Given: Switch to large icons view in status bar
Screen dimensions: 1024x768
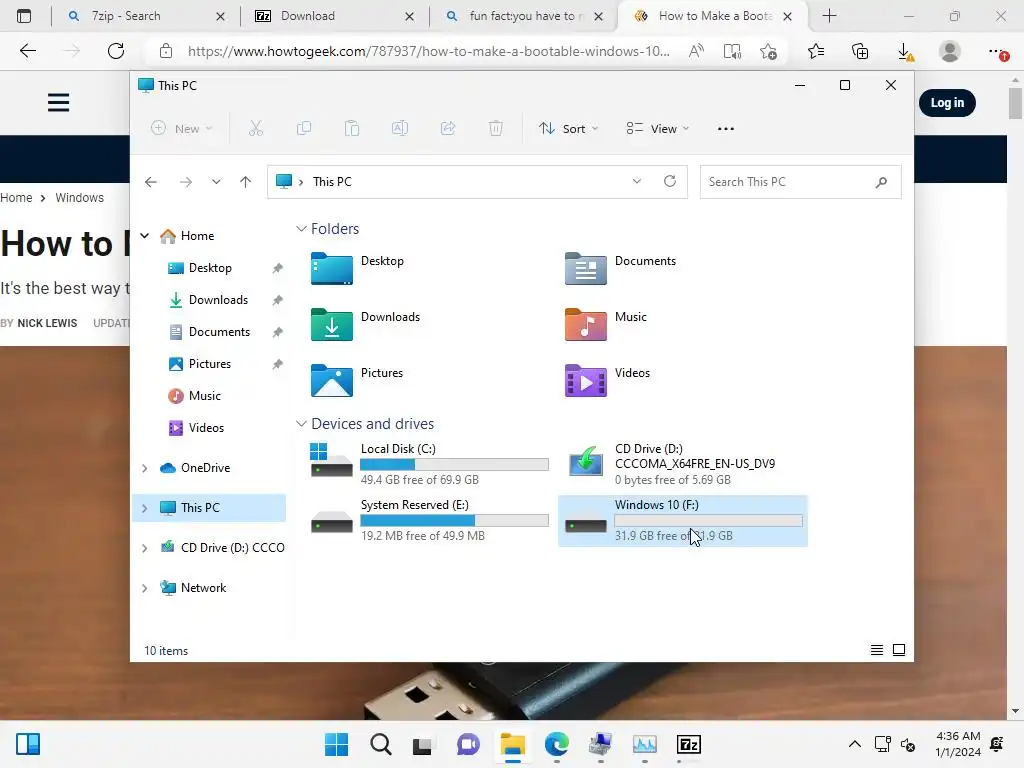Looking at the screenshot, I should point(899,650).
